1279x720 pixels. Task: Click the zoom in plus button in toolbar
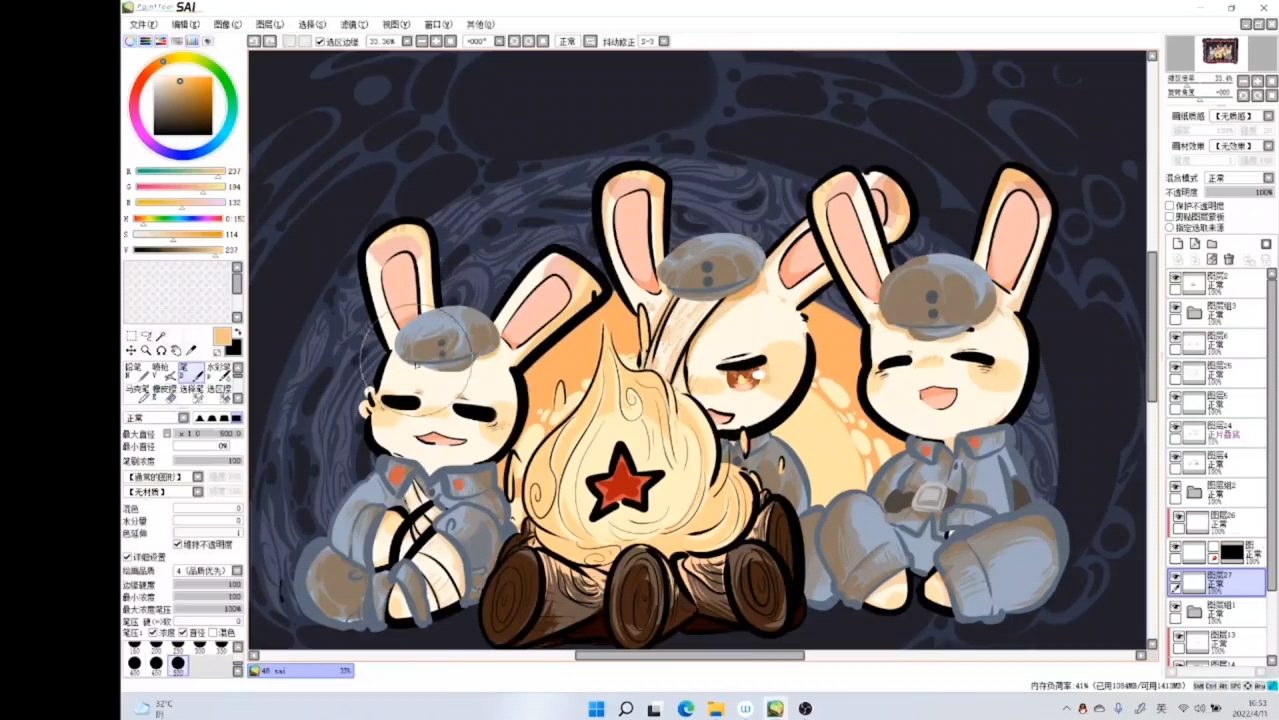(x=435, y=41)
